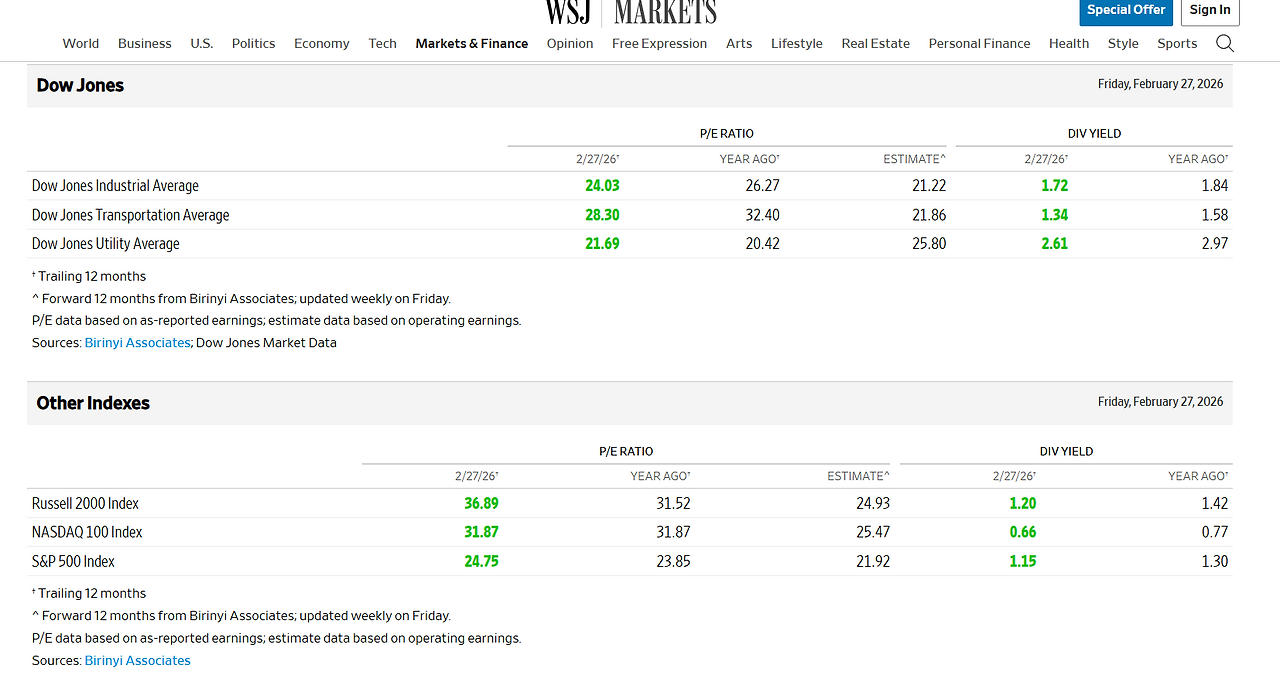
Task: Click Russell 2000 Index row label
Action: pyautogui.click(x=85, y=504)
